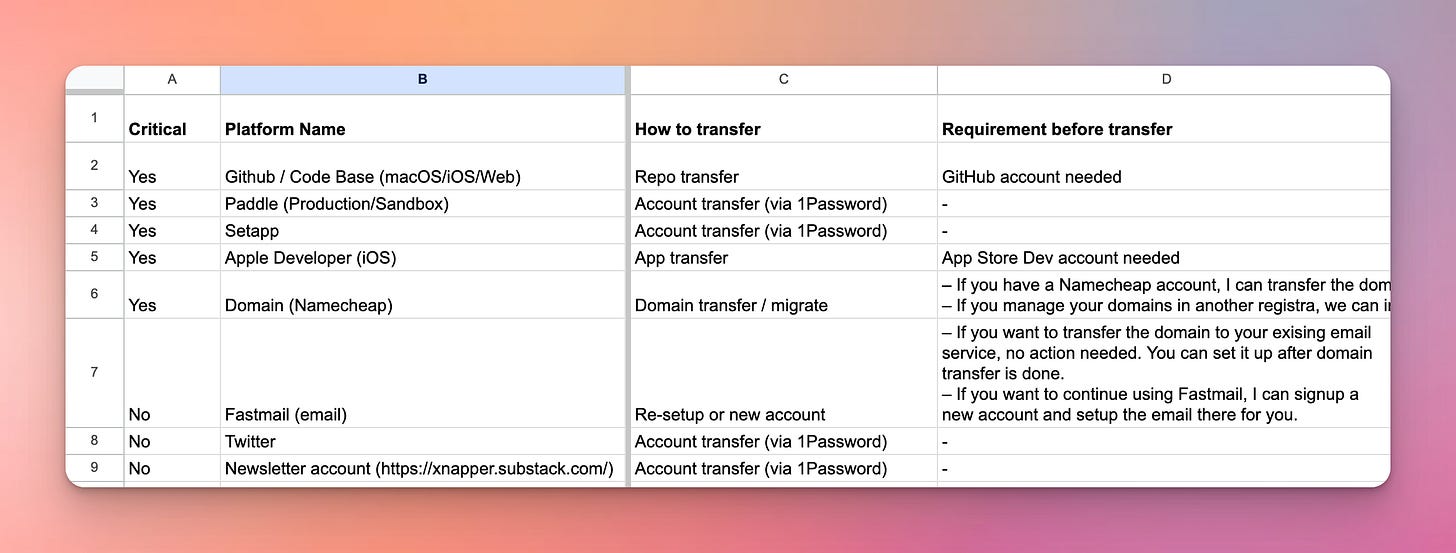Select row 5 header

(x=95, y=257)
